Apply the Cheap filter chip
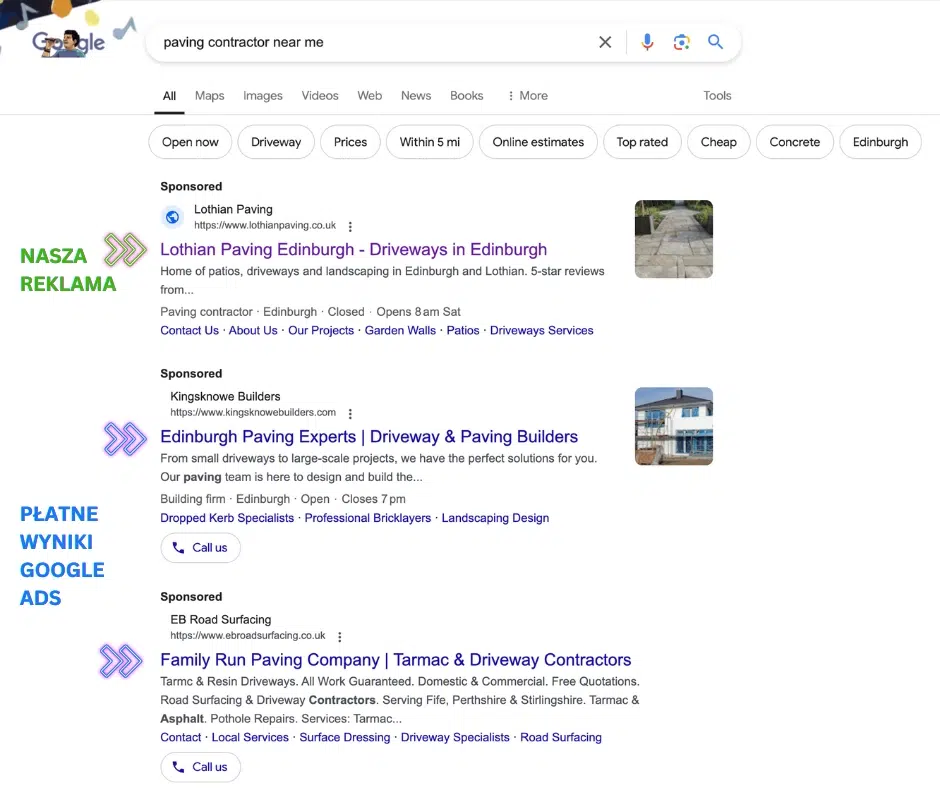940x788 pixels. pos(718,142)
